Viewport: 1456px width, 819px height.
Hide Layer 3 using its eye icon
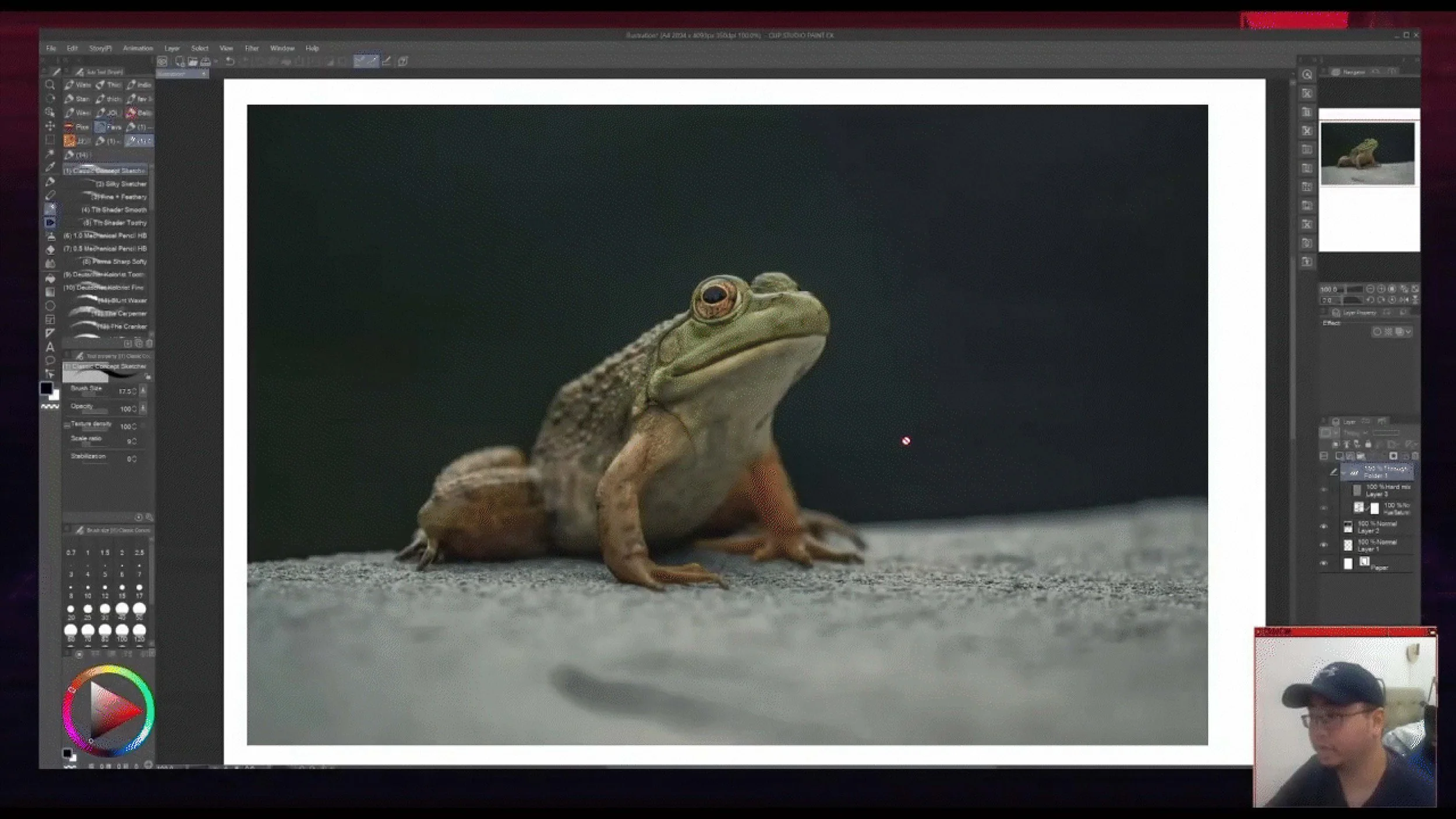pyautogui.click(x=1324, y=490)
